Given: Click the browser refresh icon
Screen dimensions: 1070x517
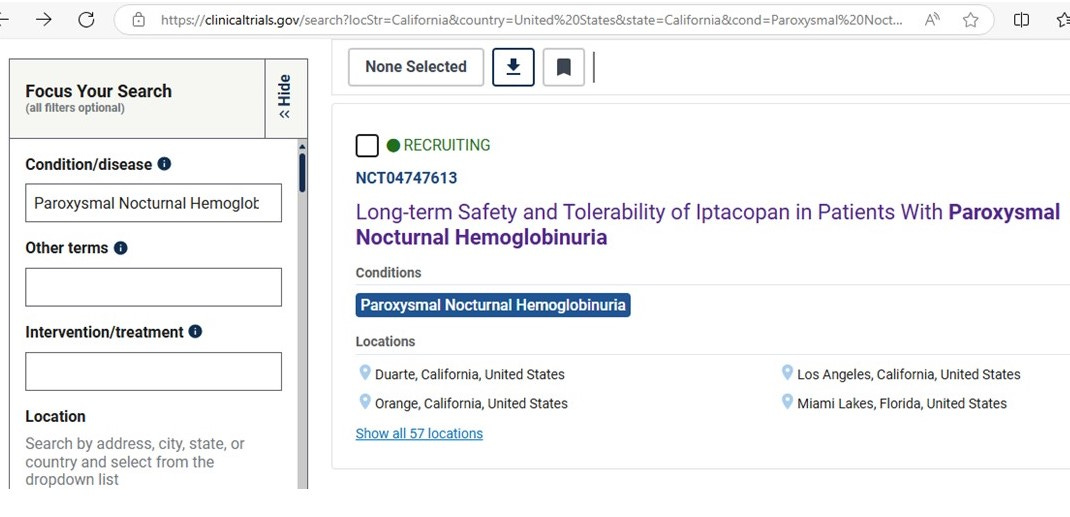Looking at the screenshot, I should [x=86, y=20].
